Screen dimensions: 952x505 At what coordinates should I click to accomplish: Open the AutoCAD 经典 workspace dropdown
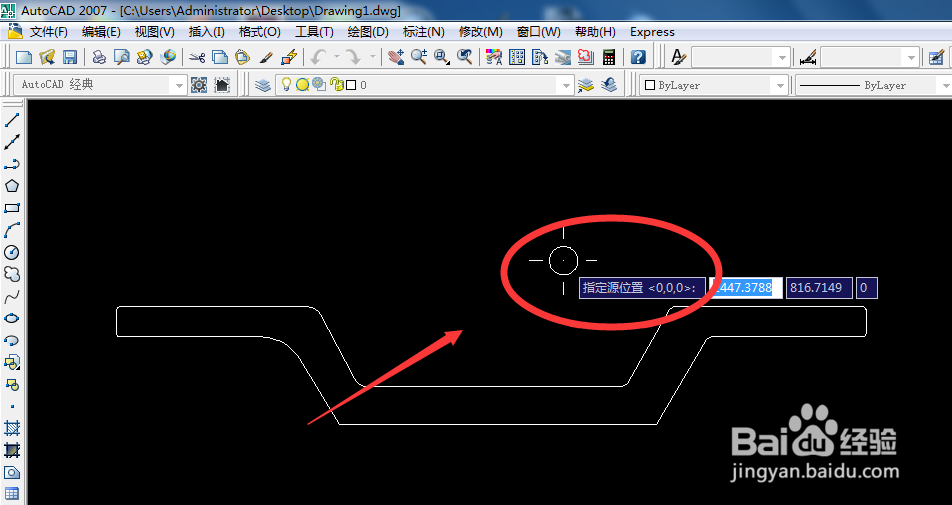coord(178,86)
